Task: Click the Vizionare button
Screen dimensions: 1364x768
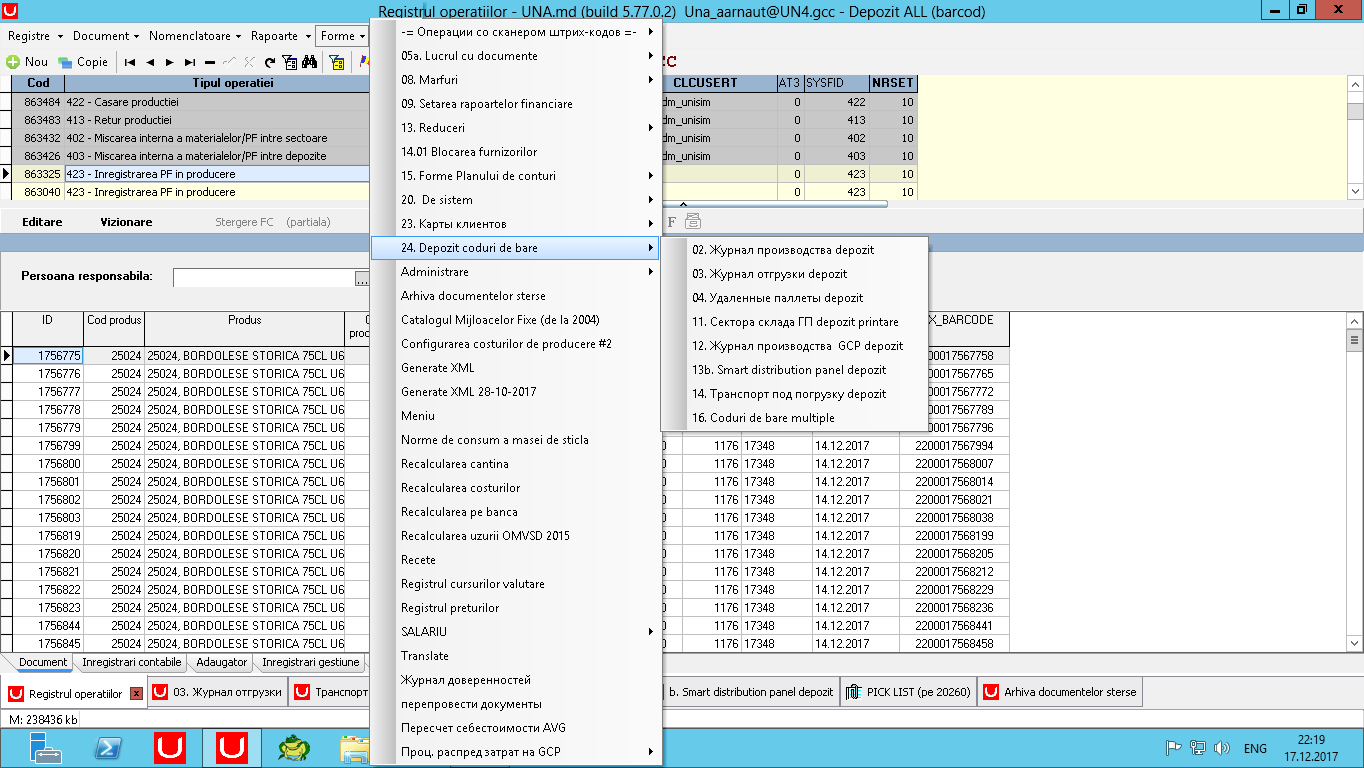Action: tap(126, 222)
